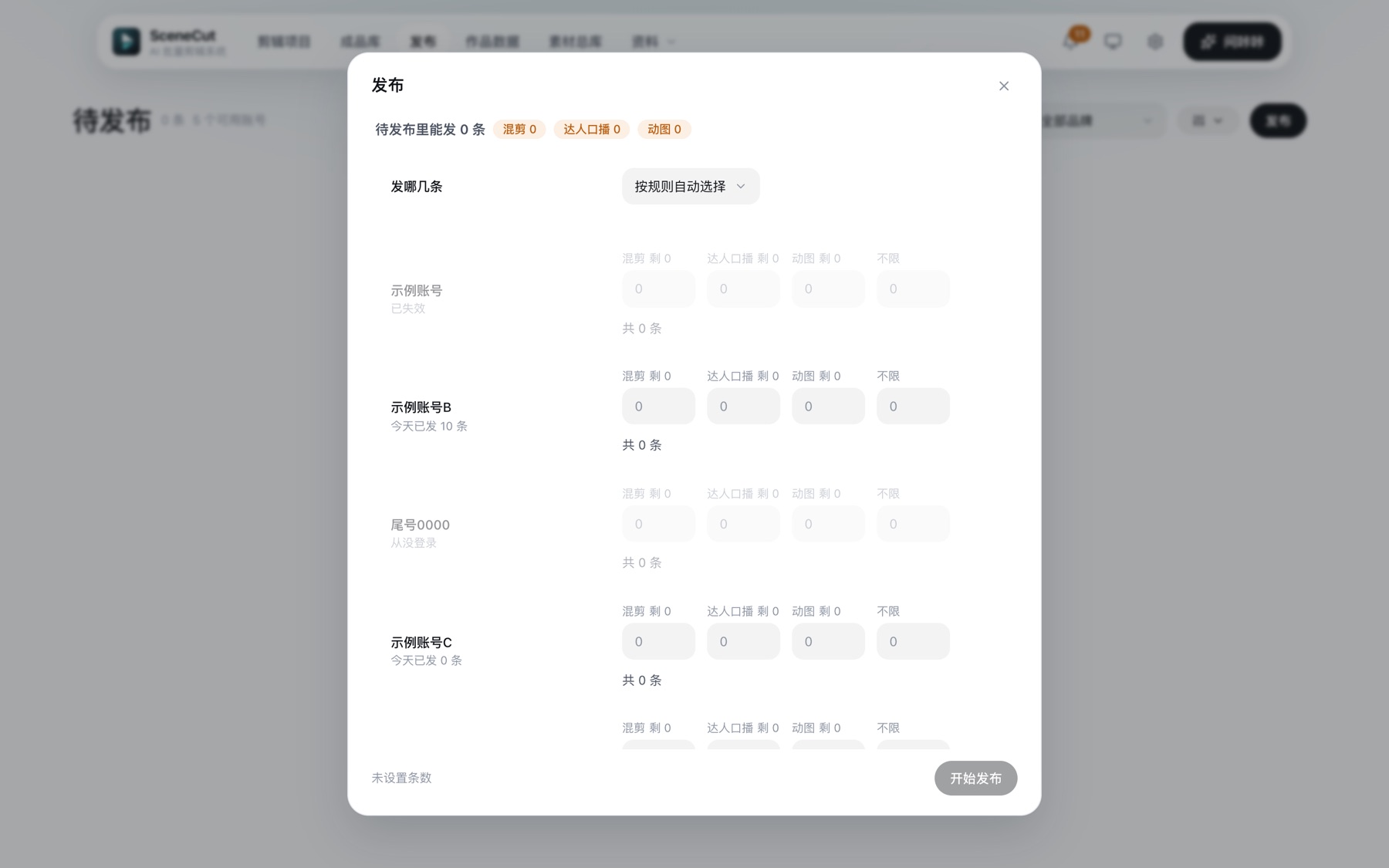Focus 不限 input for 示例账号B
This screenshot has height=868, width=1389.
[x=913, y=406]
